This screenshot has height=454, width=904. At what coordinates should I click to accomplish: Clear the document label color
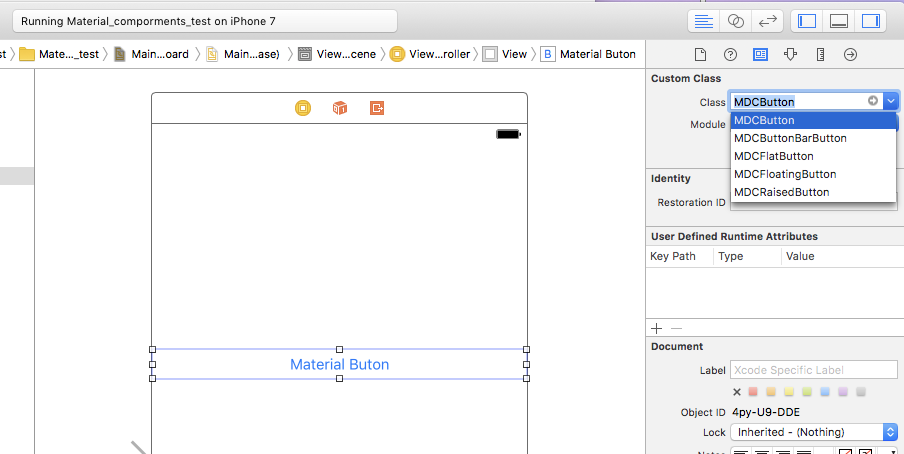tap(737, 392)
